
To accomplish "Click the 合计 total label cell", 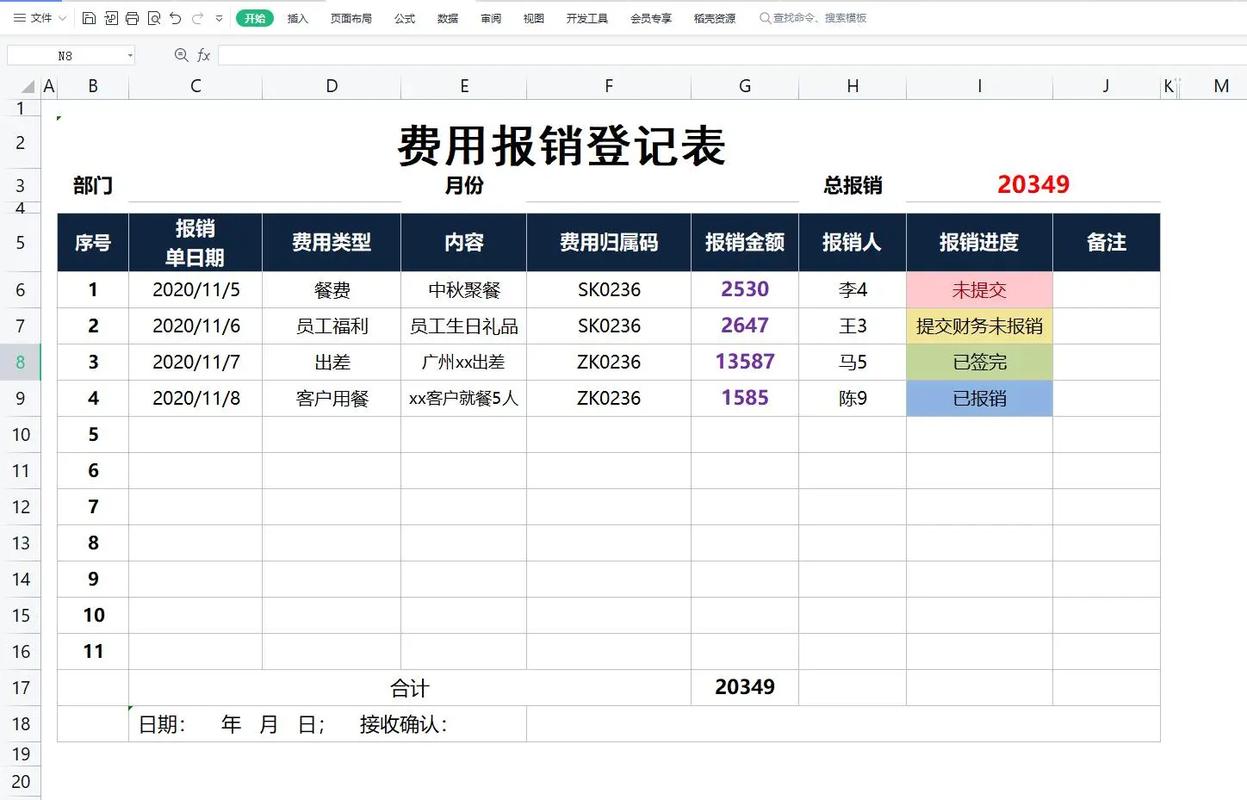I will point(410,687).
